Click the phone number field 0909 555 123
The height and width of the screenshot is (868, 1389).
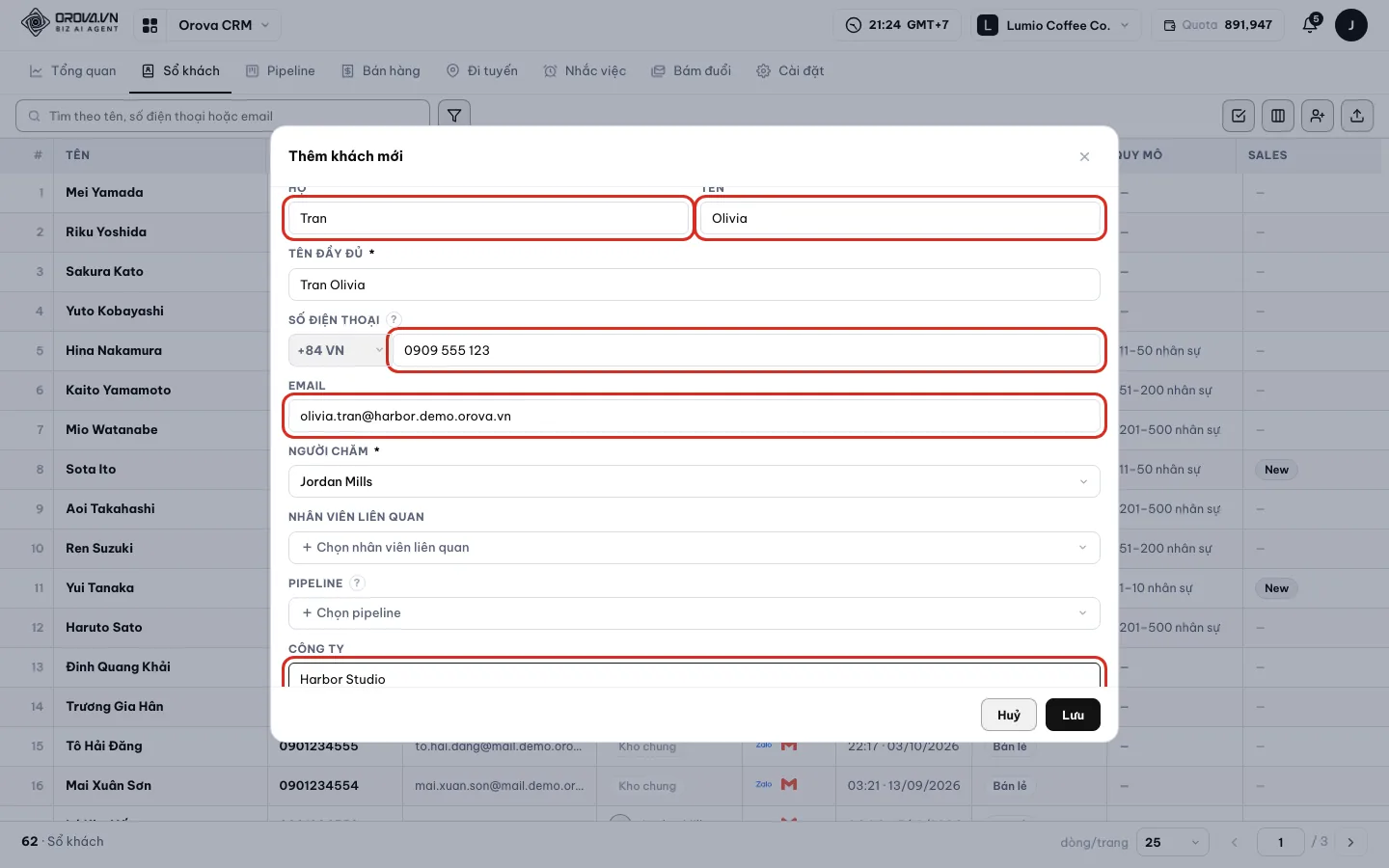click(747, 350)
